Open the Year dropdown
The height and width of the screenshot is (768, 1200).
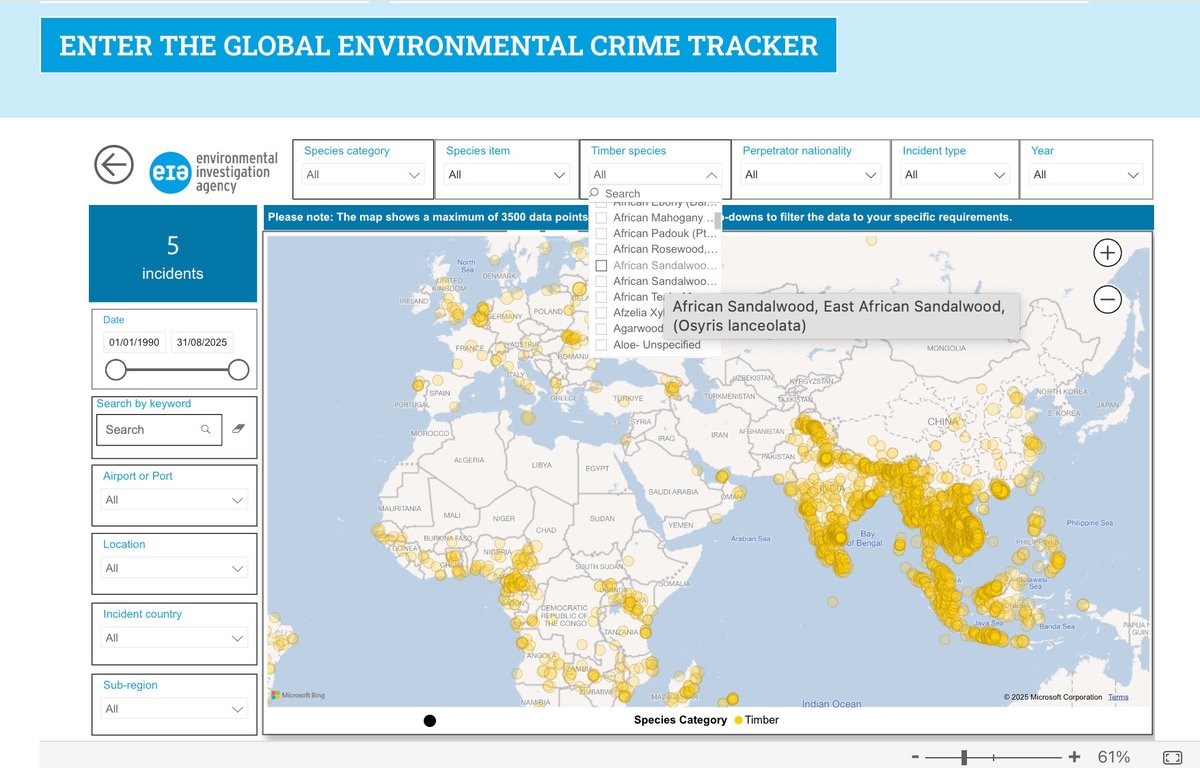click(x=1085, y=174)
